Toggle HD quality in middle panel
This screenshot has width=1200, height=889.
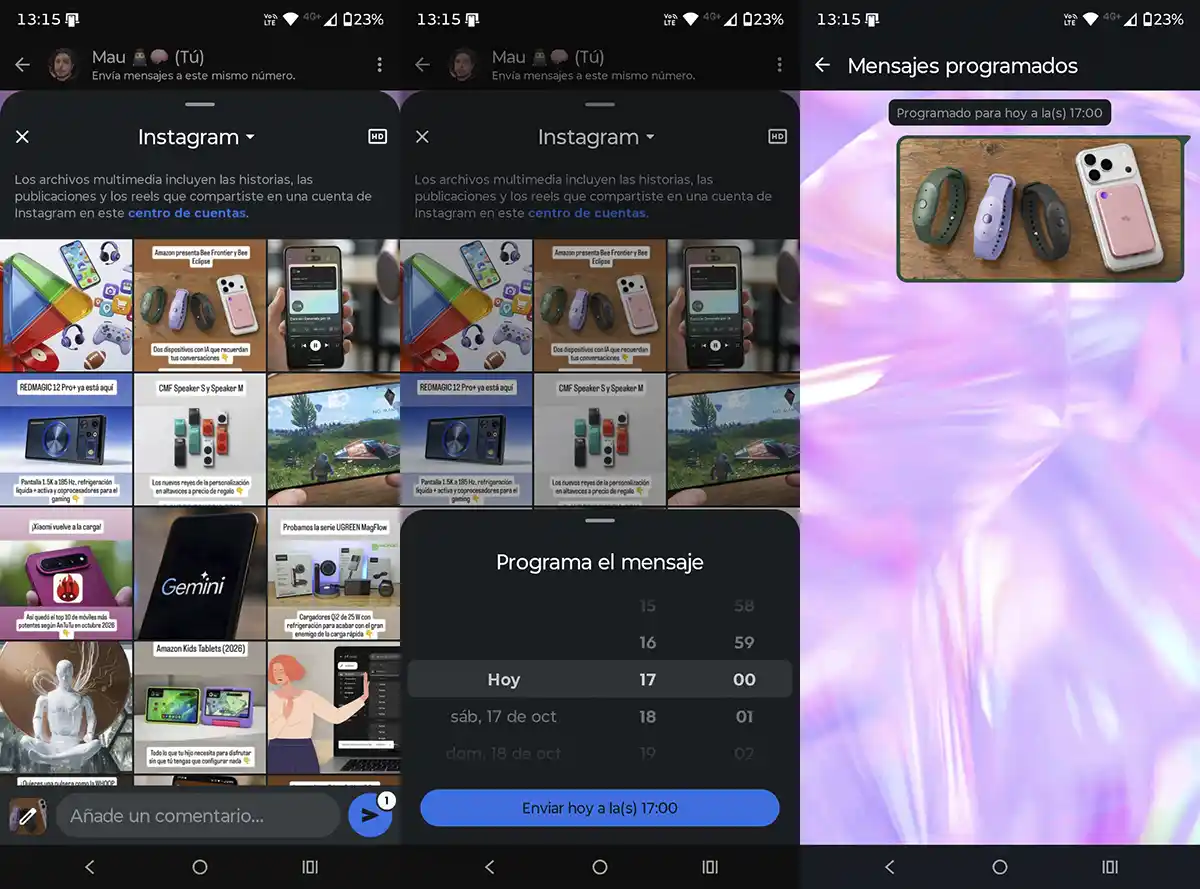coord(777,137)
